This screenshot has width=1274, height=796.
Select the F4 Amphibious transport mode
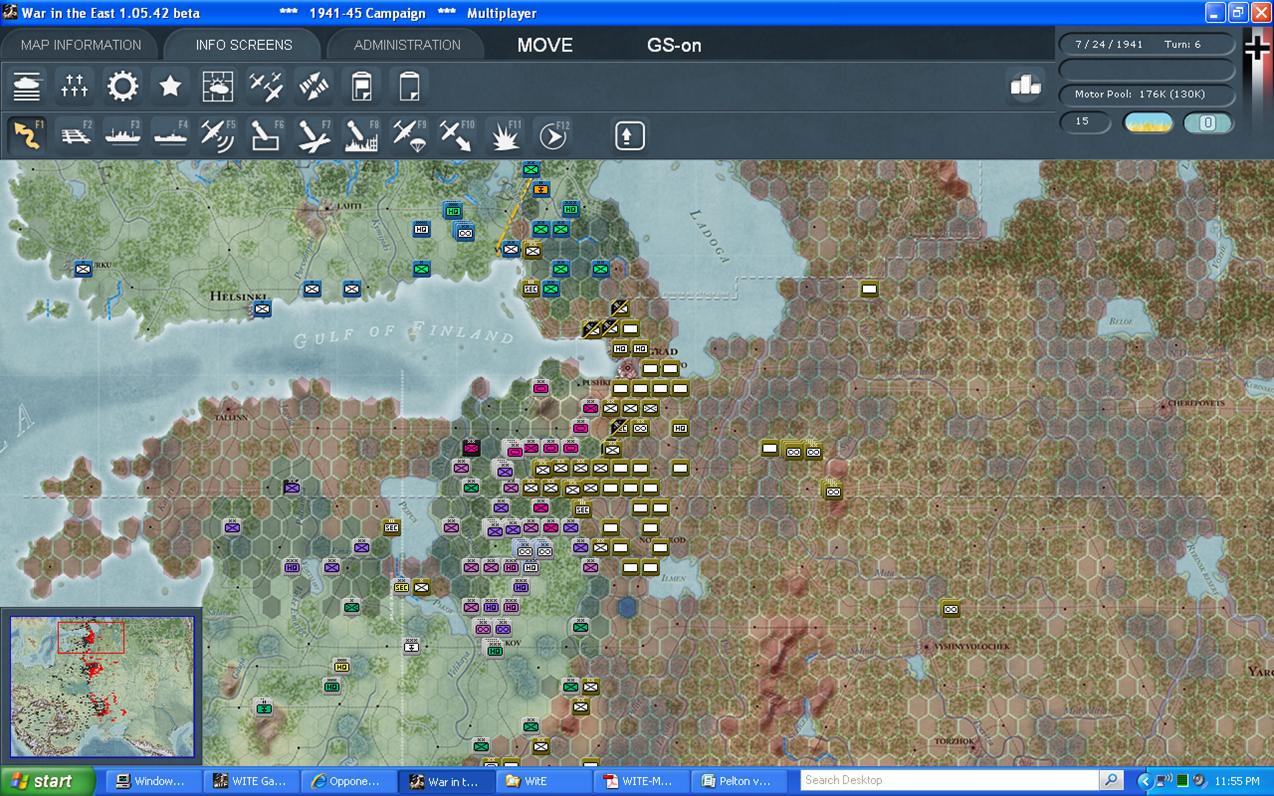pyautogui.click(x=170, y=135)
